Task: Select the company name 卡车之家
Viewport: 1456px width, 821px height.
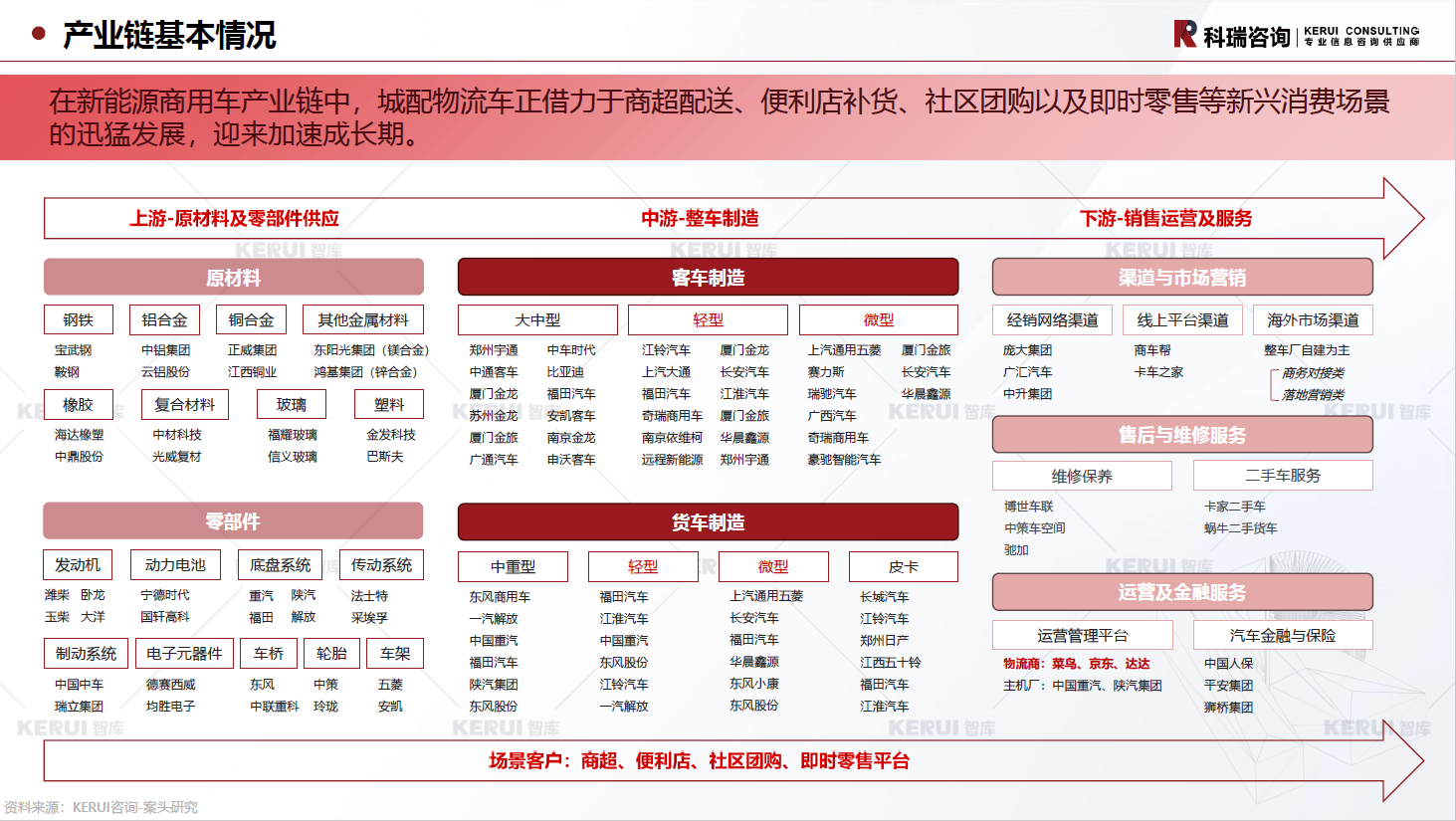Action: [x=1158, y=372]
